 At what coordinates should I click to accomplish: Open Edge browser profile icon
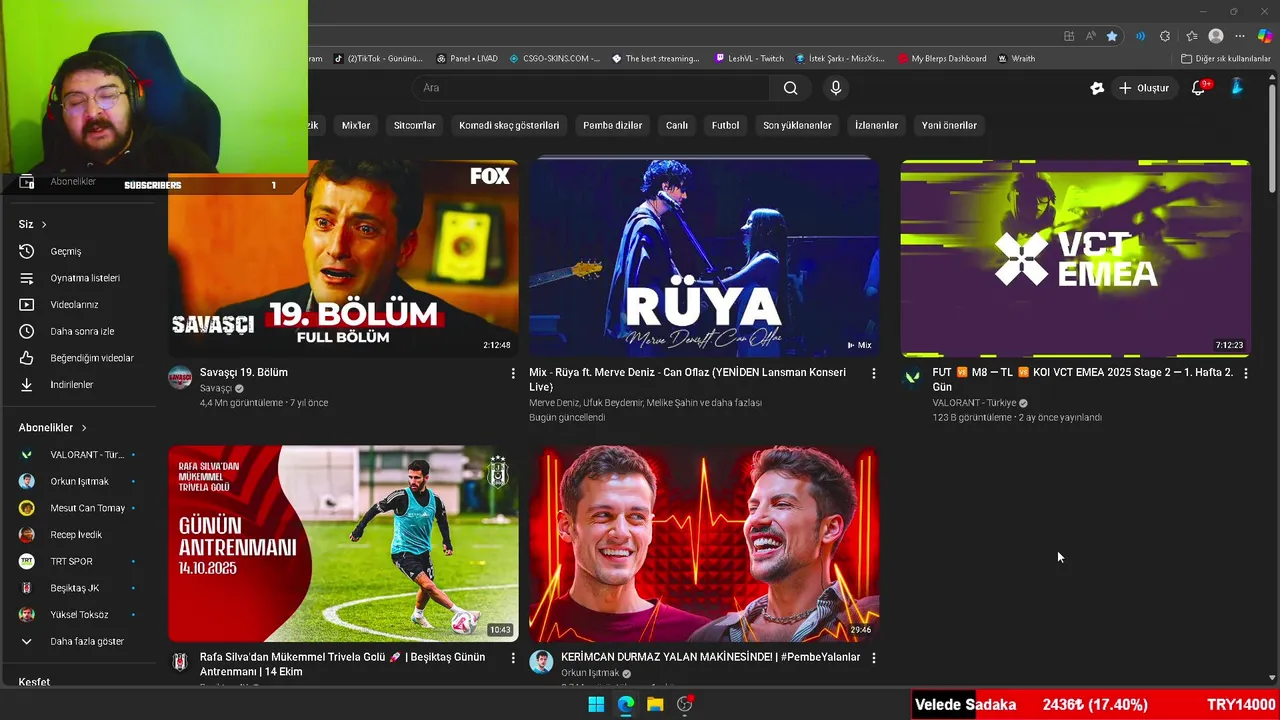pyautogui.click(x=1216, y=36)
